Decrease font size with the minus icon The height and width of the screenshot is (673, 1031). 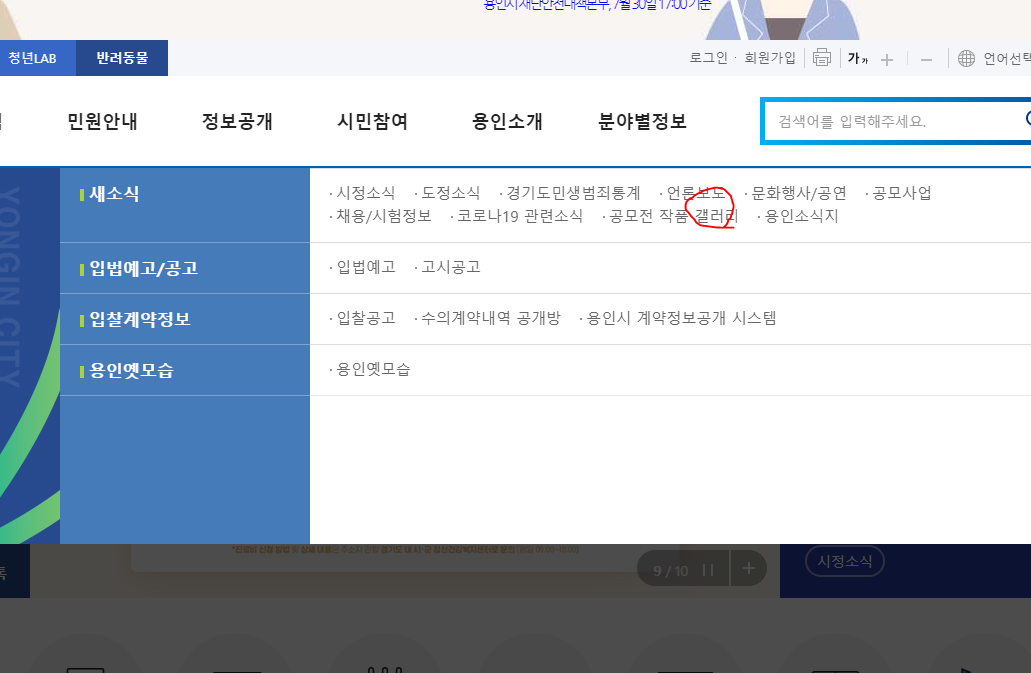pyautogui.click(x=926, y=59)
